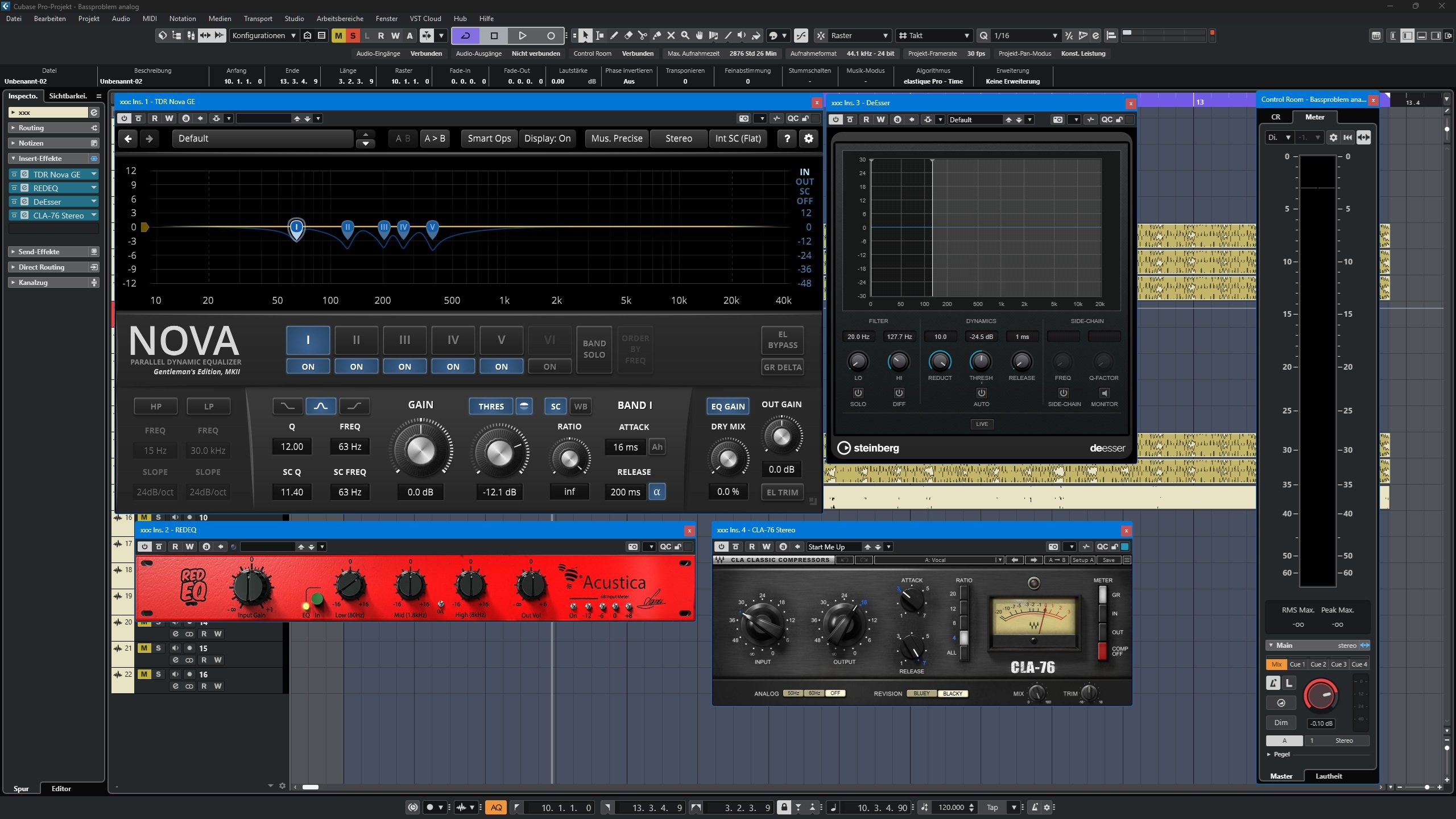
Task: Switch to the Lautheit tab
Action: click(1328, 776)
